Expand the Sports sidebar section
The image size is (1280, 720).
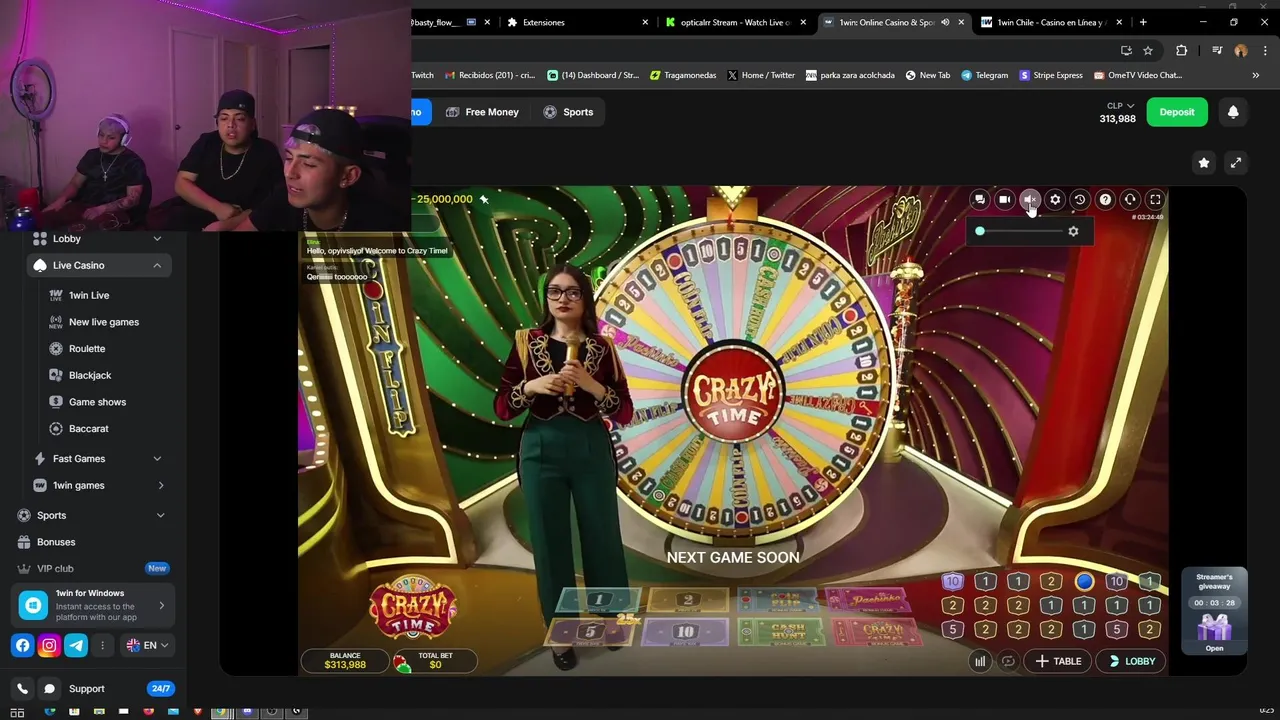coord(90,516)
